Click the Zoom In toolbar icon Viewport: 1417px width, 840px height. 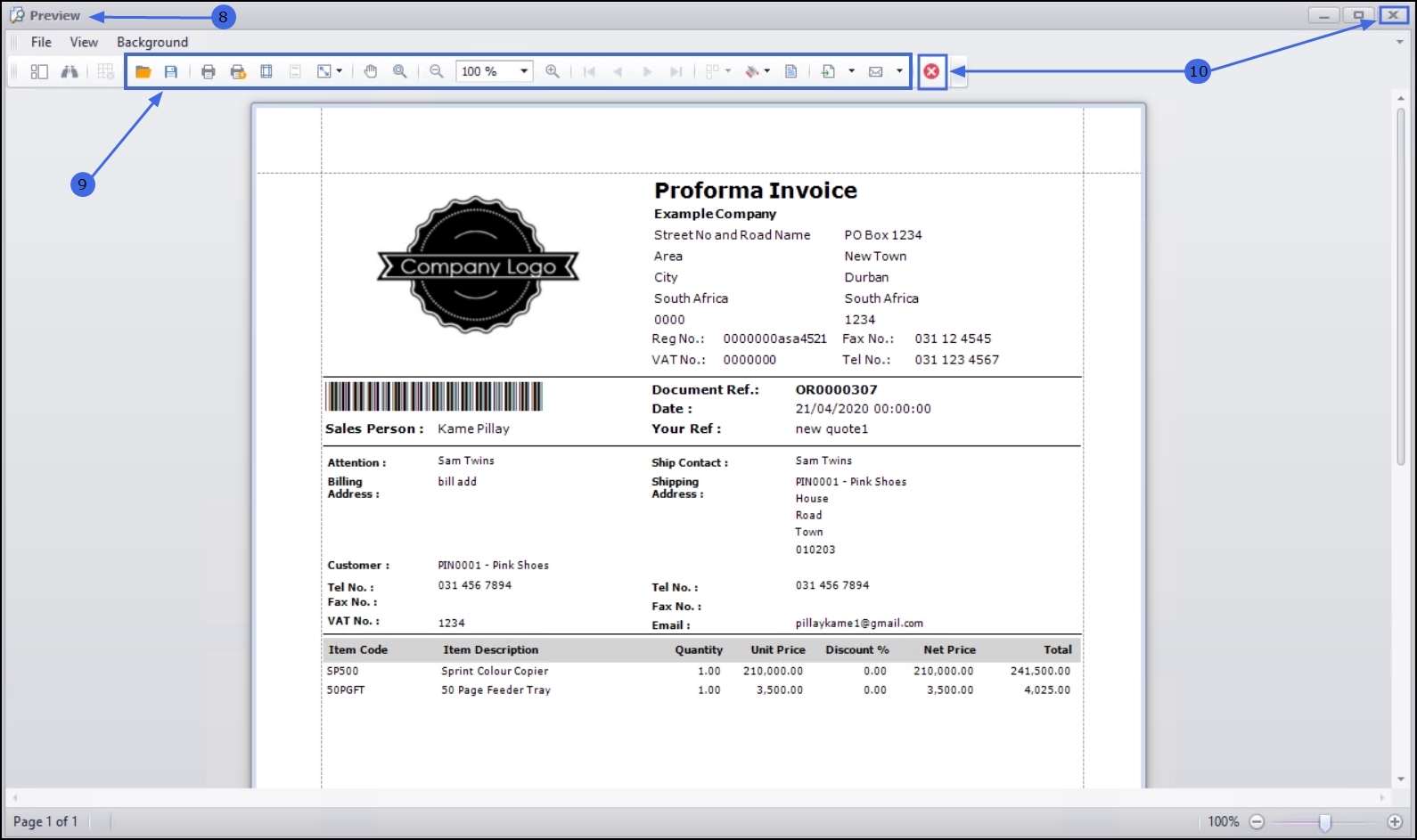(x=553, y=71)
